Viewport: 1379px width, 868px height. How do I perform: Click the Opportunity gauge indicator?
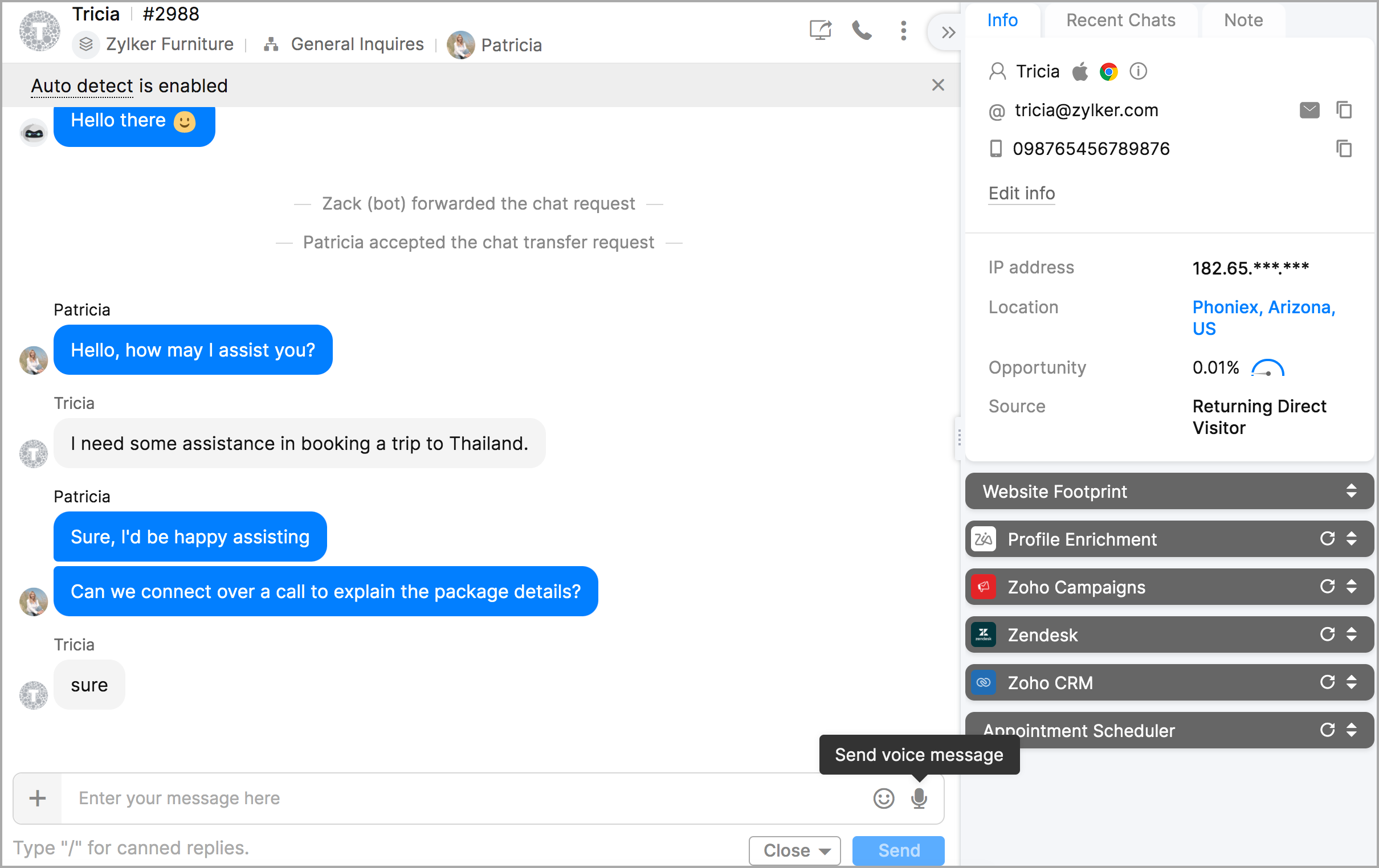tap(1267, 368)
